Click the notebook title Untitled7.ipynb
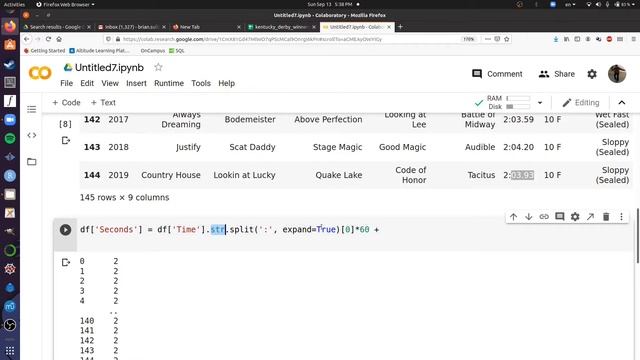Viewport: 640px width, 360px height. [109, 67]
